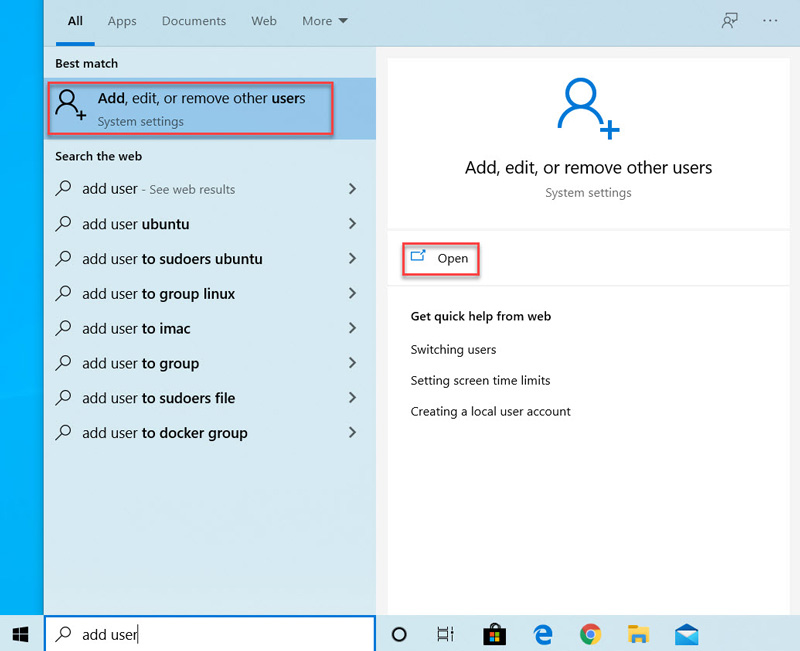This screenshot has height=651, width=800.
Task: Open the Microsoft Store app
Action: tap(494, 634)
